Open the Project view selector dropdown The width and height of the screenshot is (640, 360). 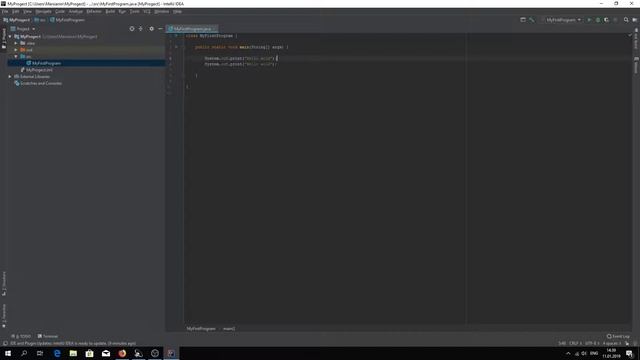click(x=23, y=29)
